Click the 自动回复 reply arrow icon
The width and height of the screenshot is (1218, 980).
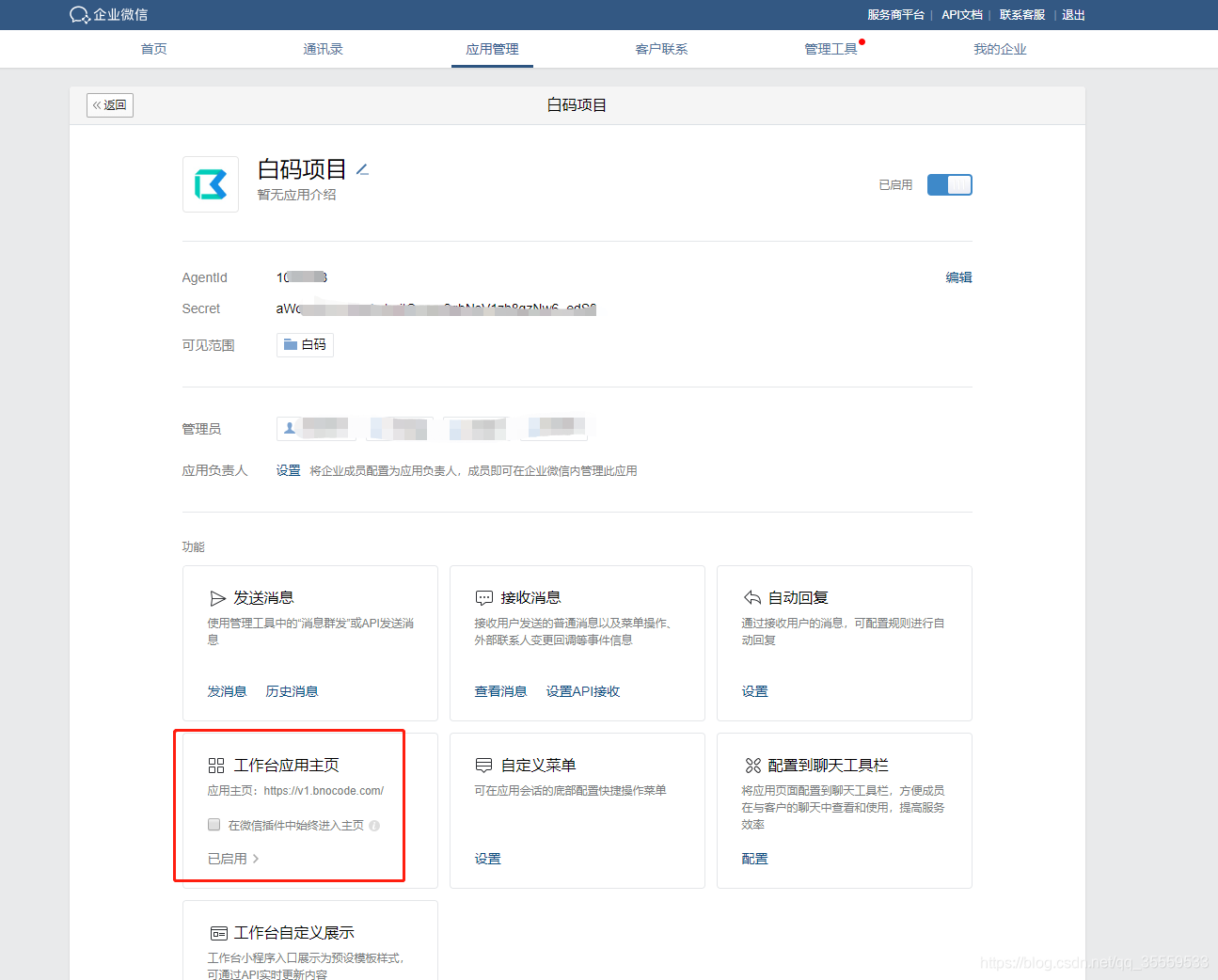tap(752, 598)
